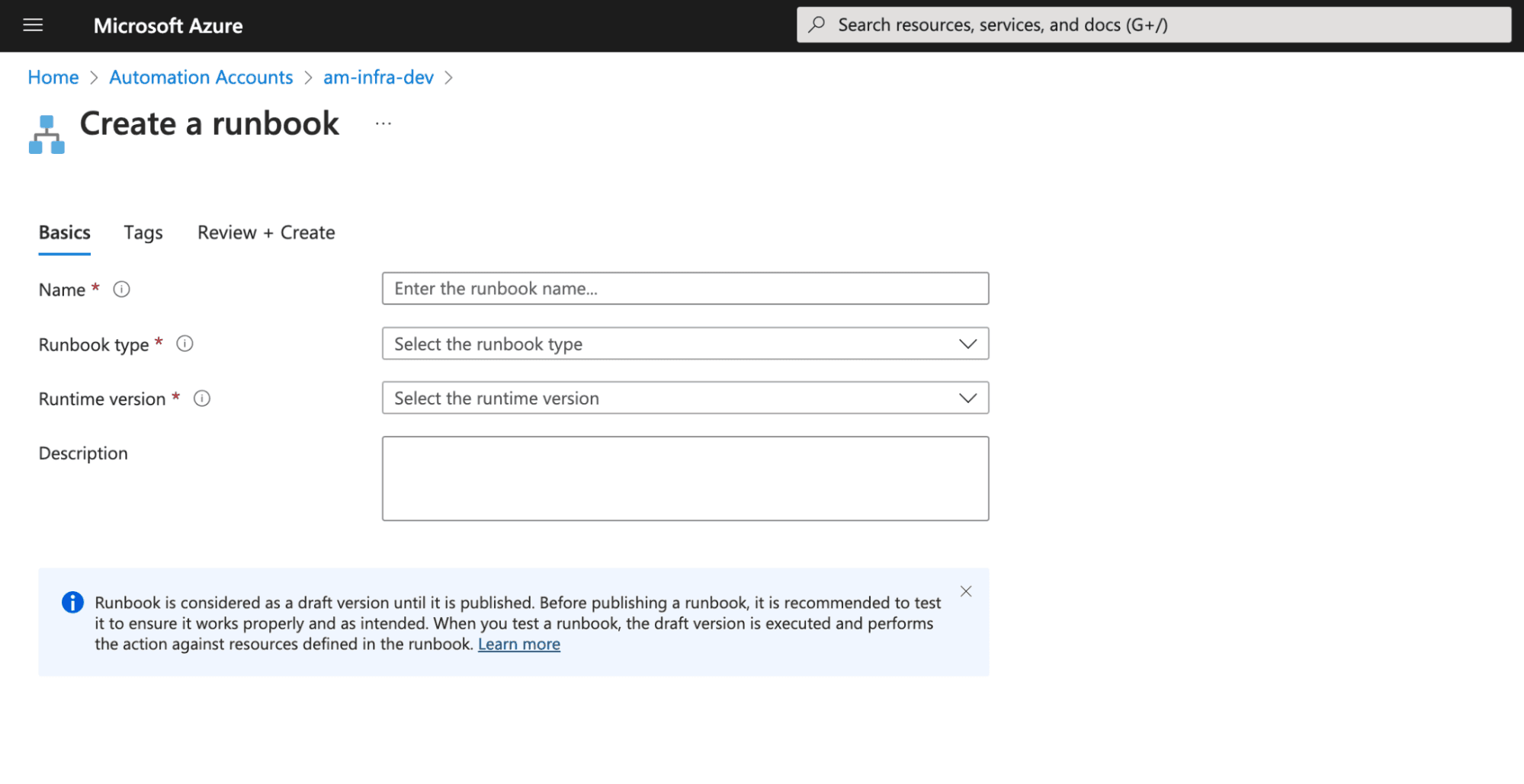The height and width of the screenshot is (784, 1524).
Task: Show info tooltip for Runbook type
Action: pos(184,344)
